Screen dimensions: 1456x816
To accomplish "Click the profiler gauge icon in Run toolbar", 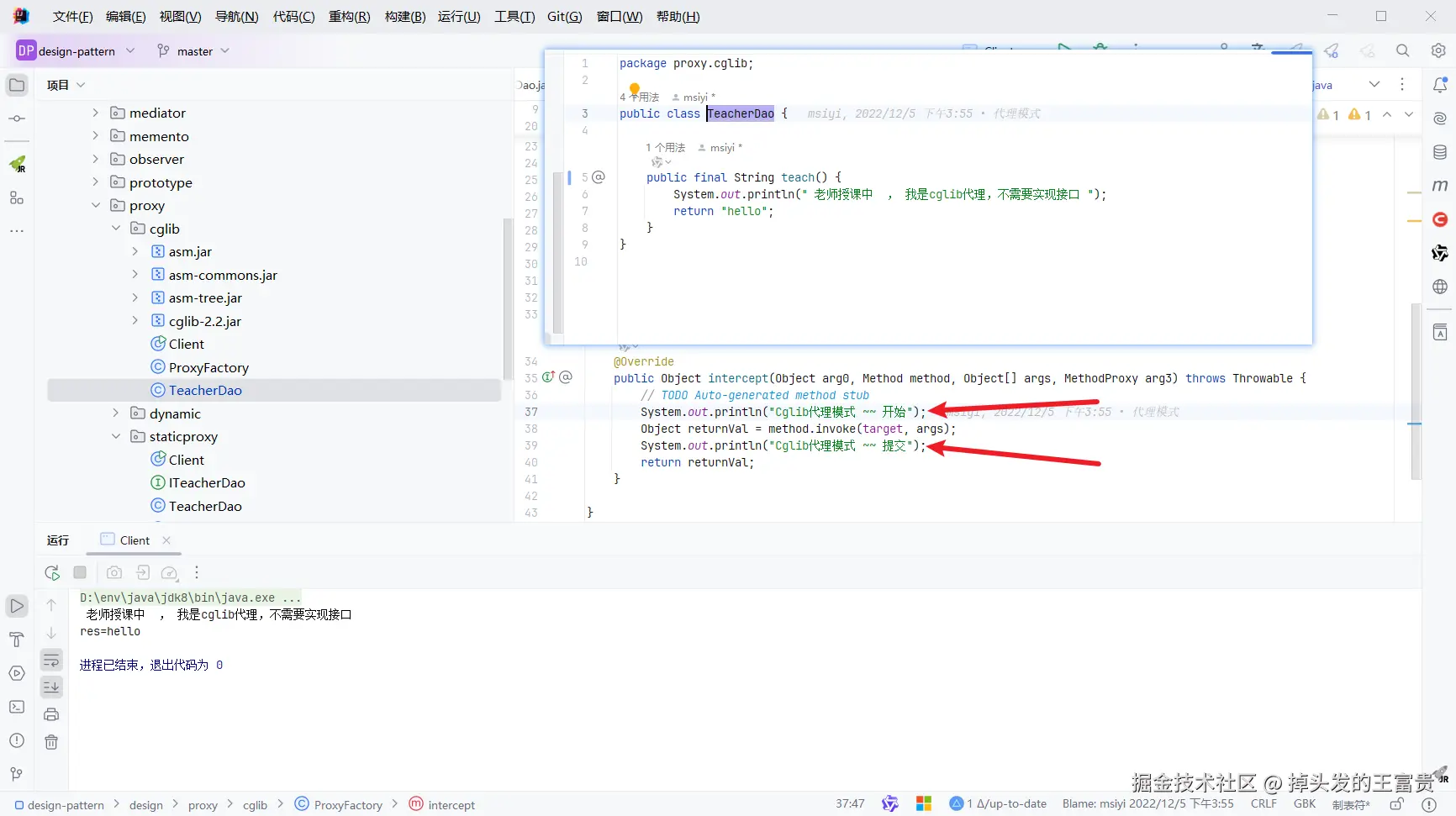I will (x=170, y=572).
